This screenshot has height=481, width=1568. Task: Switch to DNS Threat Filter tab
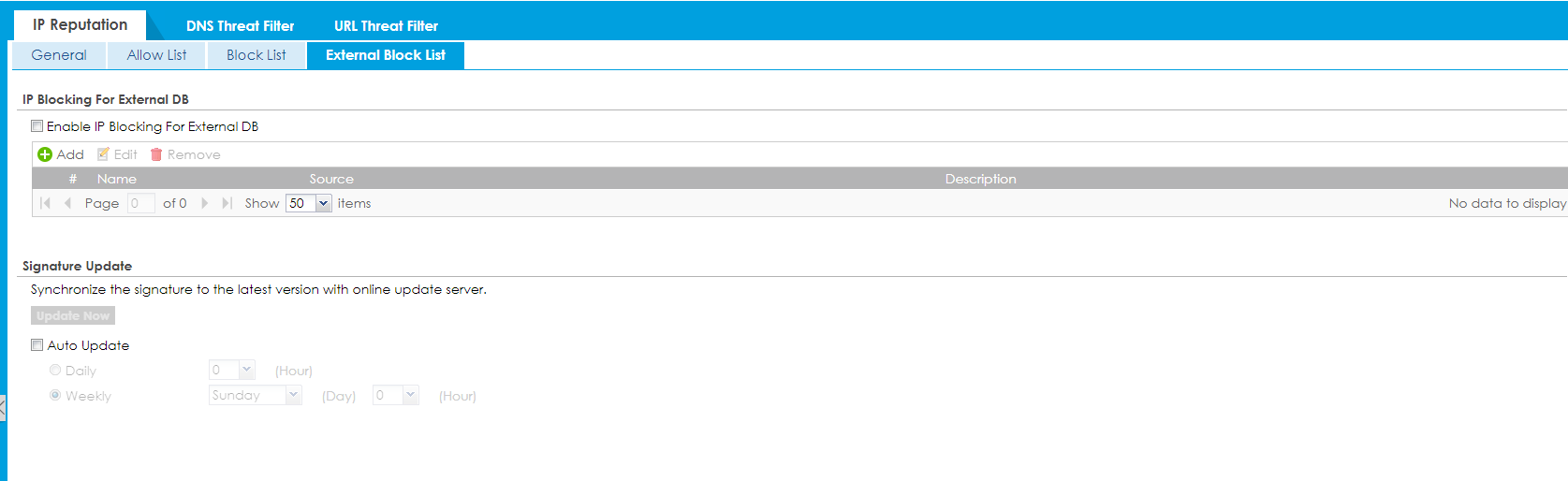click(240, 26)
